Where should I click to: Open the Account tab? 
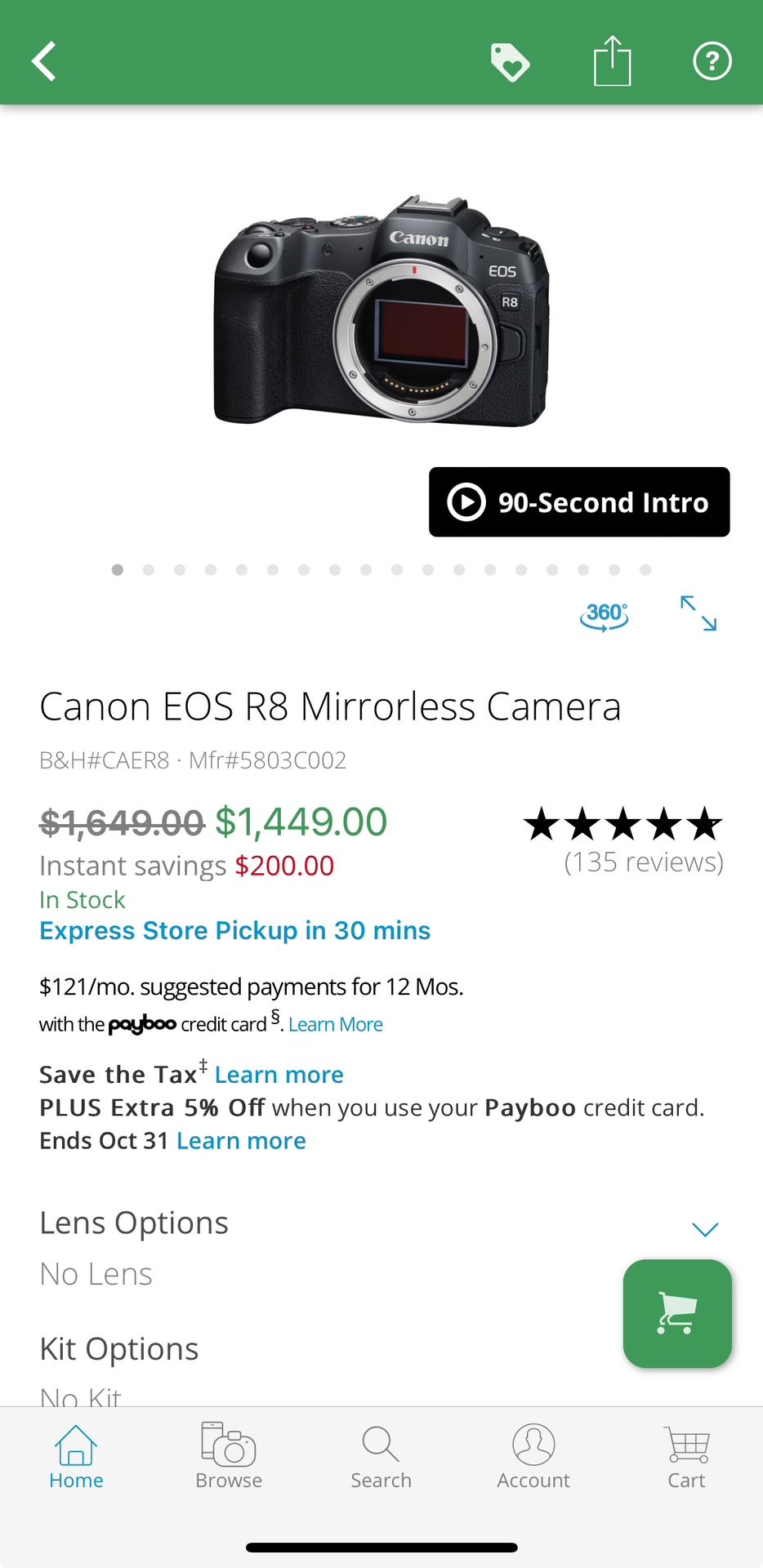[x=533, y=1456]
